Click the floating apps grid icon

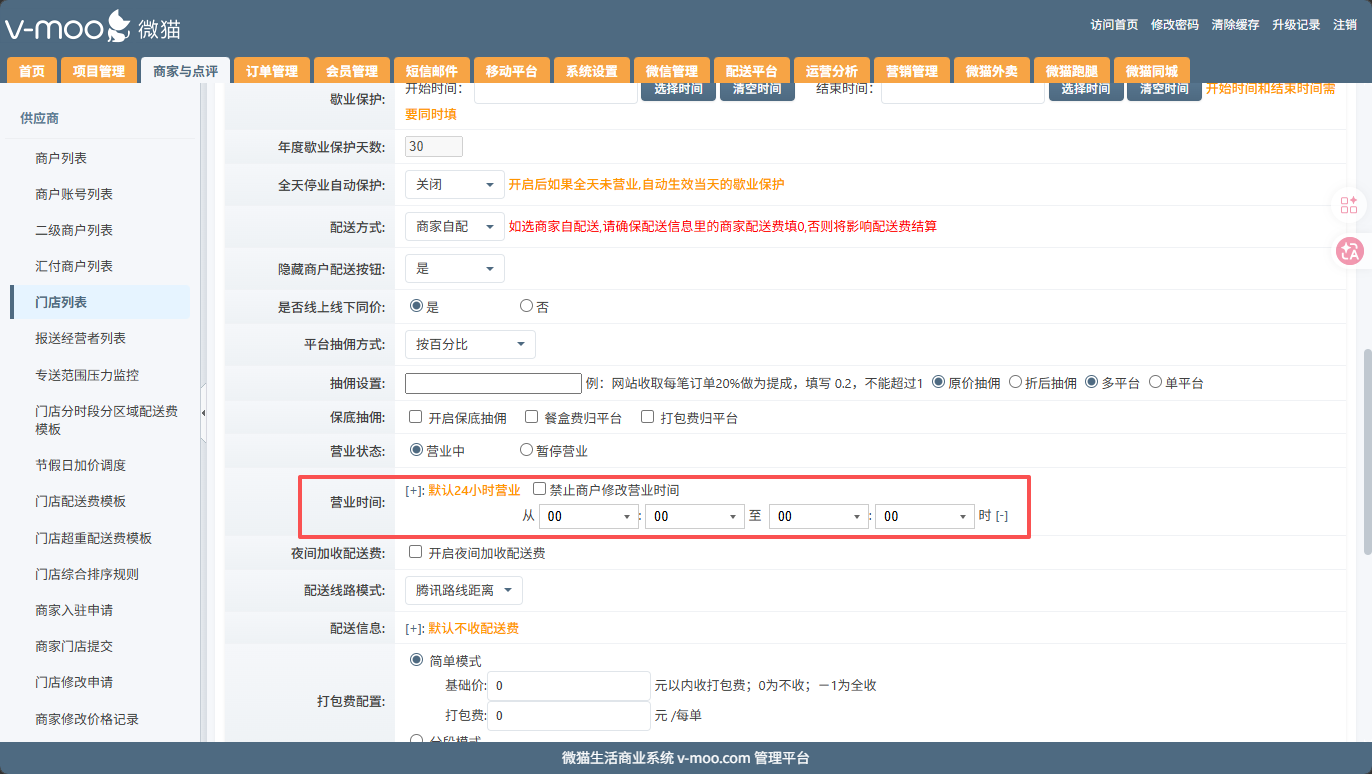(x=1349, y=205)
